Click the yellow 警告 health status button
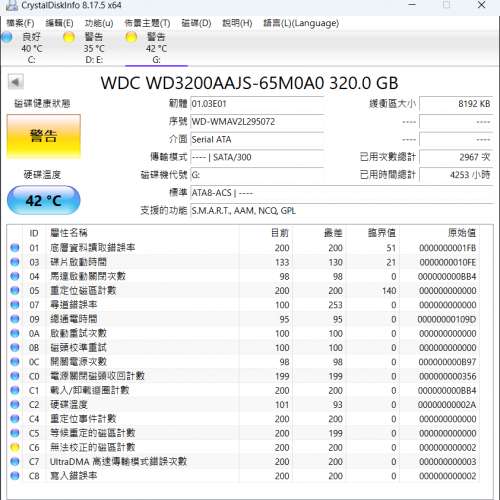 tap(44, 136)
